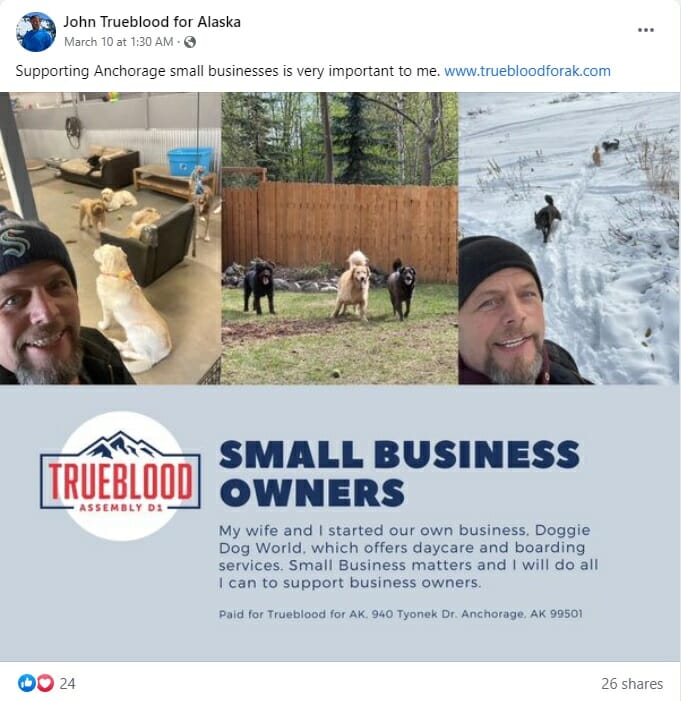
Task: Open the post options three-dot menu
Action: click(x=646, y=30)
